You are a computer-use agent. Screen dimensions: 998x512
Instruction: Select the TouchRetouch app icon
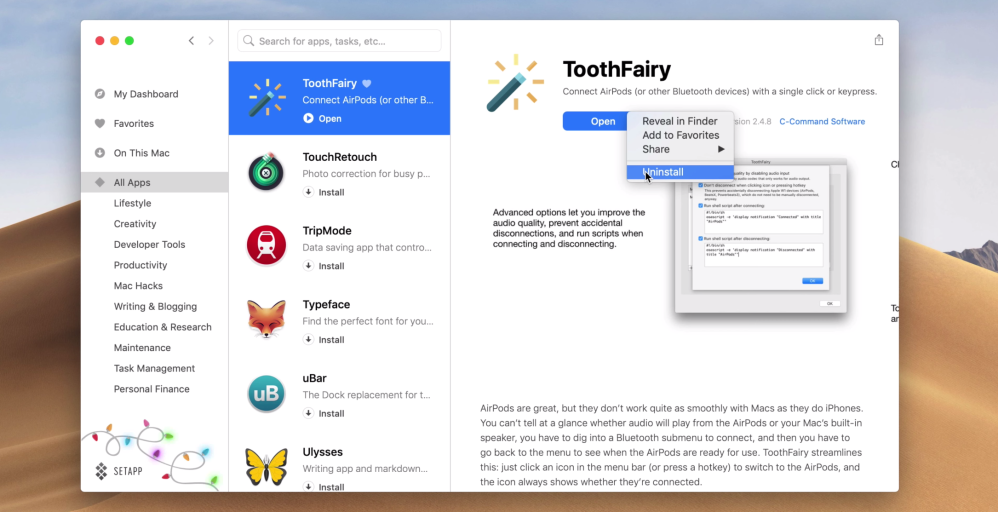(x=267, y=172)
